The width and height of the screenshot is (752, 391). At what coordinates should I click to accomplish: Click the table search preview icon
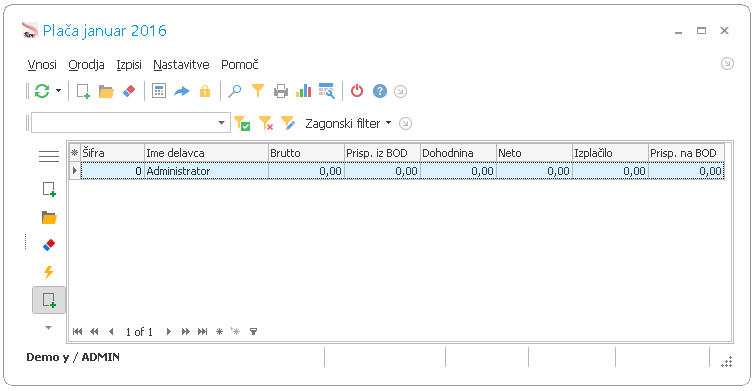(x=327, y=91)
